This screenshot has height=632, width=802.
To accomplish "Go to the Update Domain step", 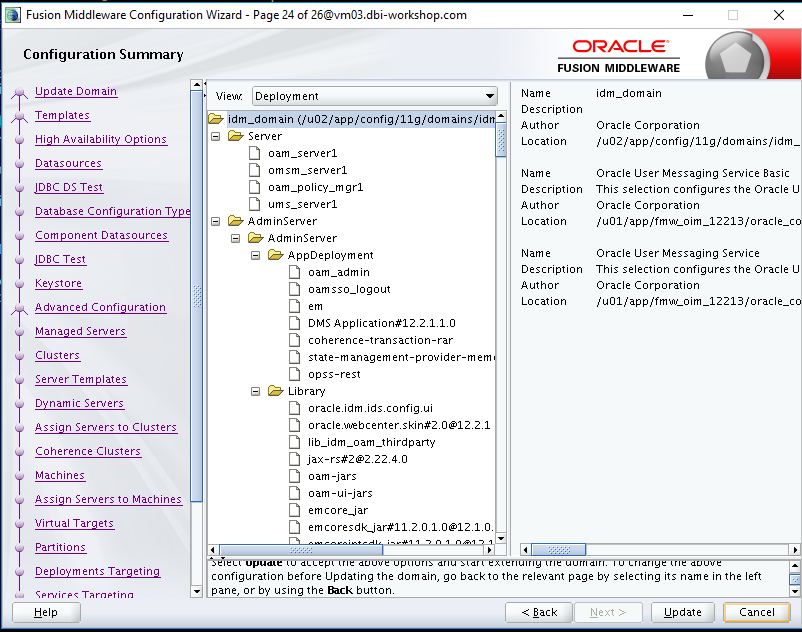I will click(76, 91).
